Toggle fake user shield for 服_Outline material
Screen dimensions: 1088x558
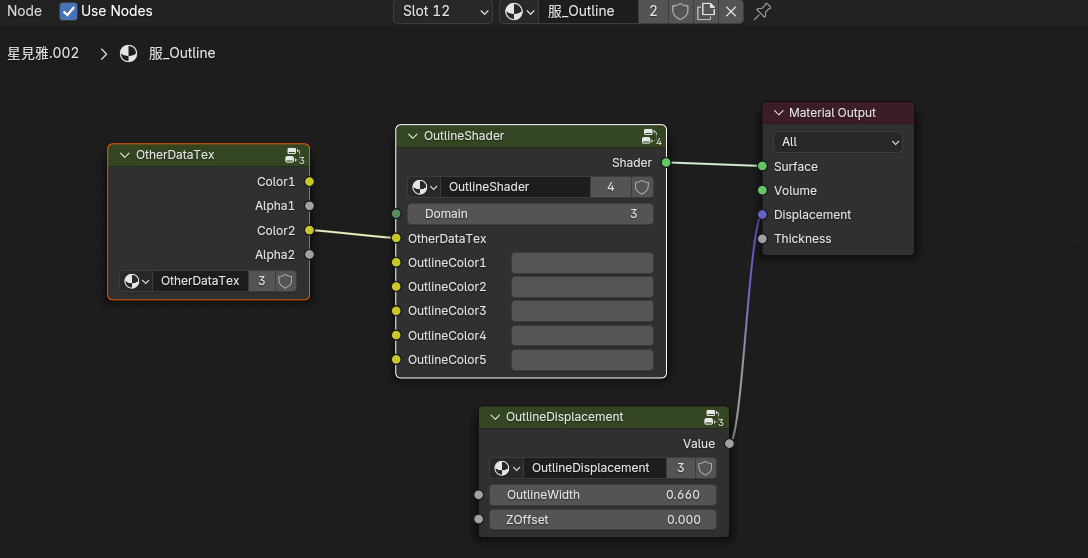(680, 12)
